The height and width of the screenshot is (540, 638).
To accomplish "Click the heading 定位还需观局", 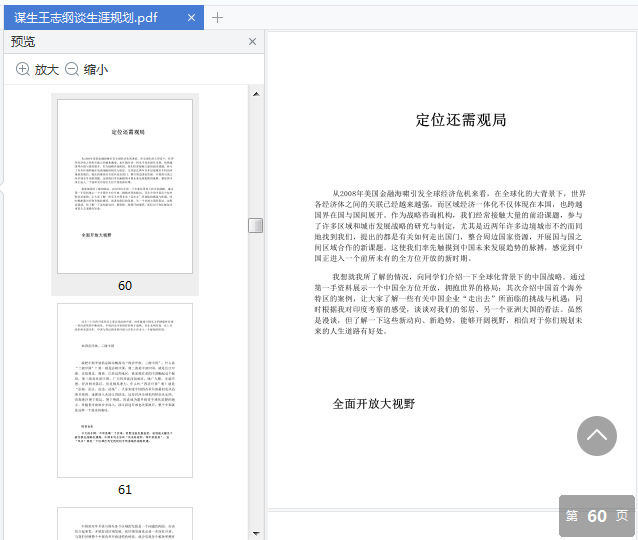I will tap(461, 120).
